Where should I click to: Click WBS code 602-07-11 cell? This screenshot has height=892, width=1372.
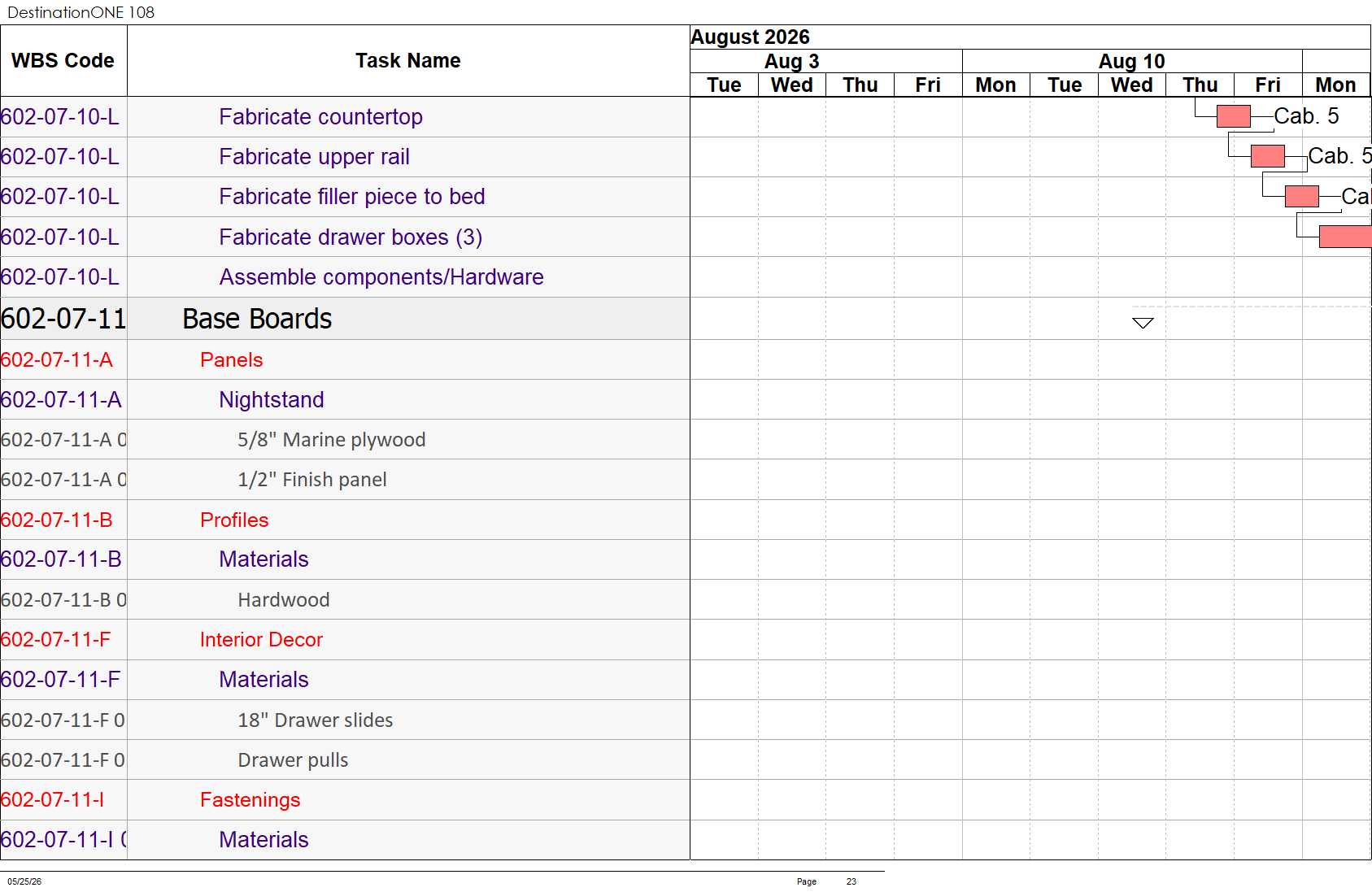pyautogui.click(x=63, y=319)
